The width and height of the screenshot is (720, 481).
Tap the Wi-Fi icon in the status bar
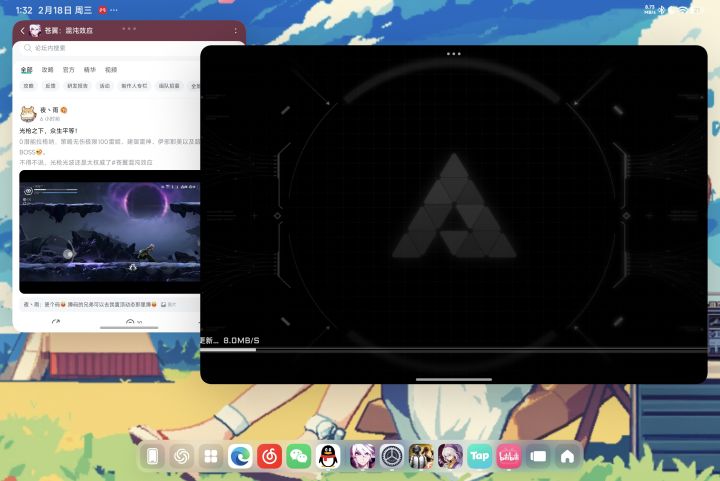(x=683, y=10)
